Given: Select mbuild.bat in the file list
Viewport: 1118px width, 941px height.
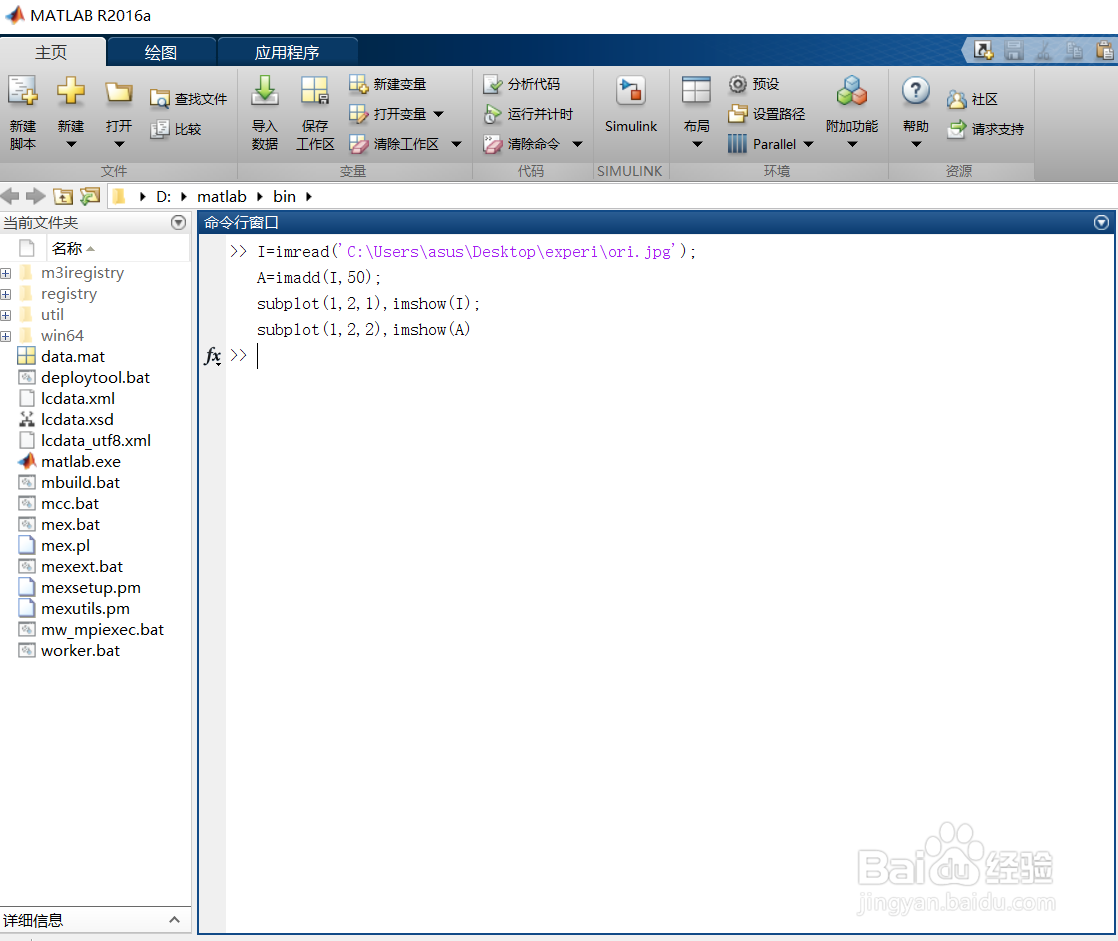Looking at the screenshot, I should point(80,483).
